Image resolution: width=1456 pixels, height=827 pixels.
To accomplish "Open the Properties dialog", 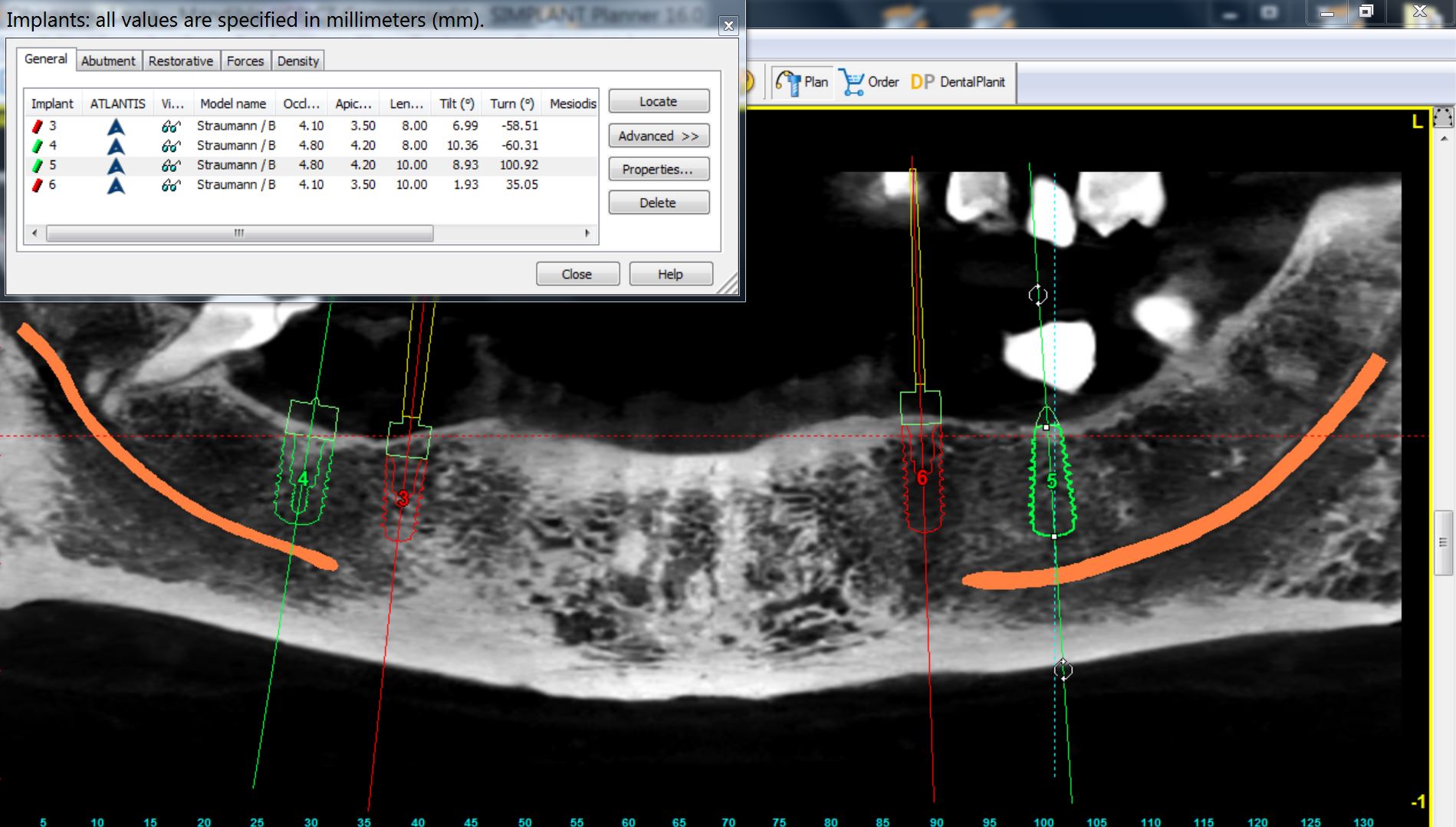I will [658, 169].
